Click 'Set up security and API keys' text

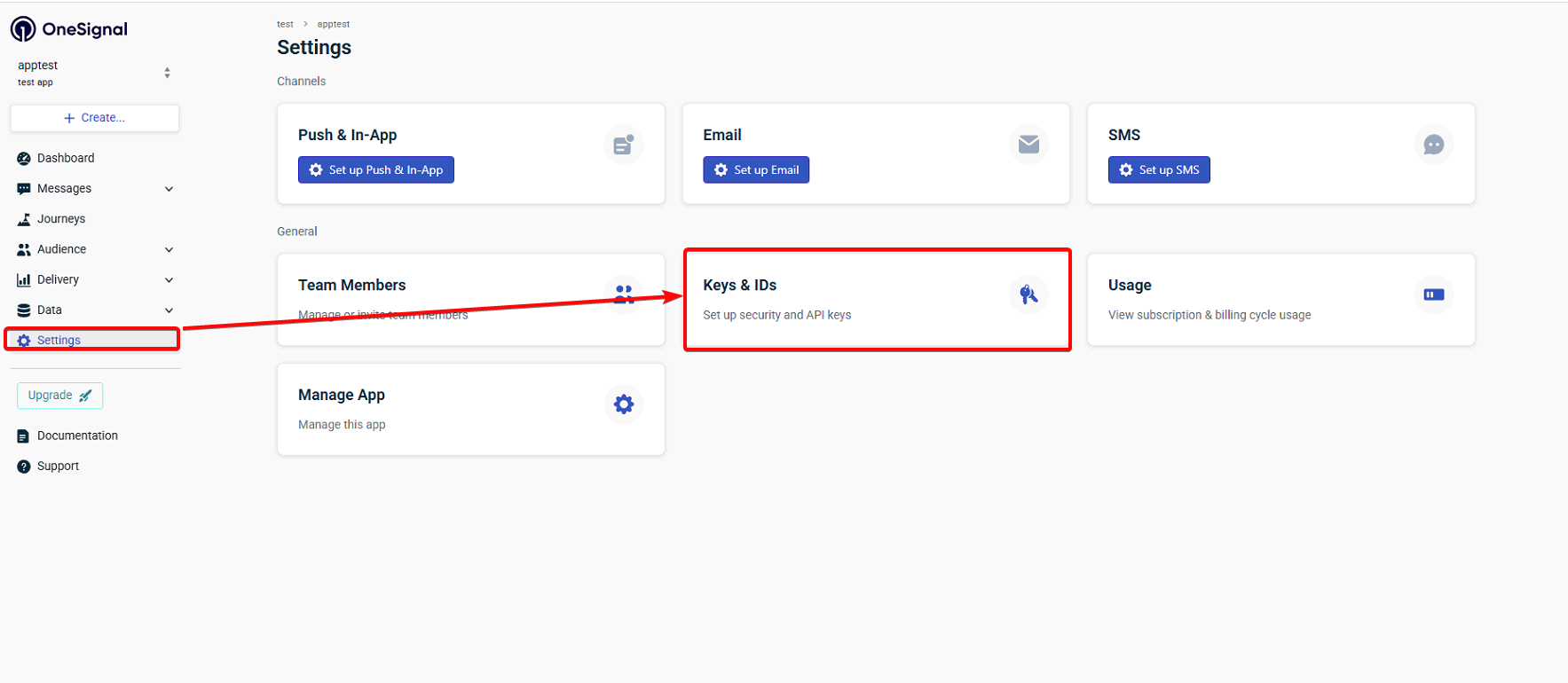[x=777, y=315]
